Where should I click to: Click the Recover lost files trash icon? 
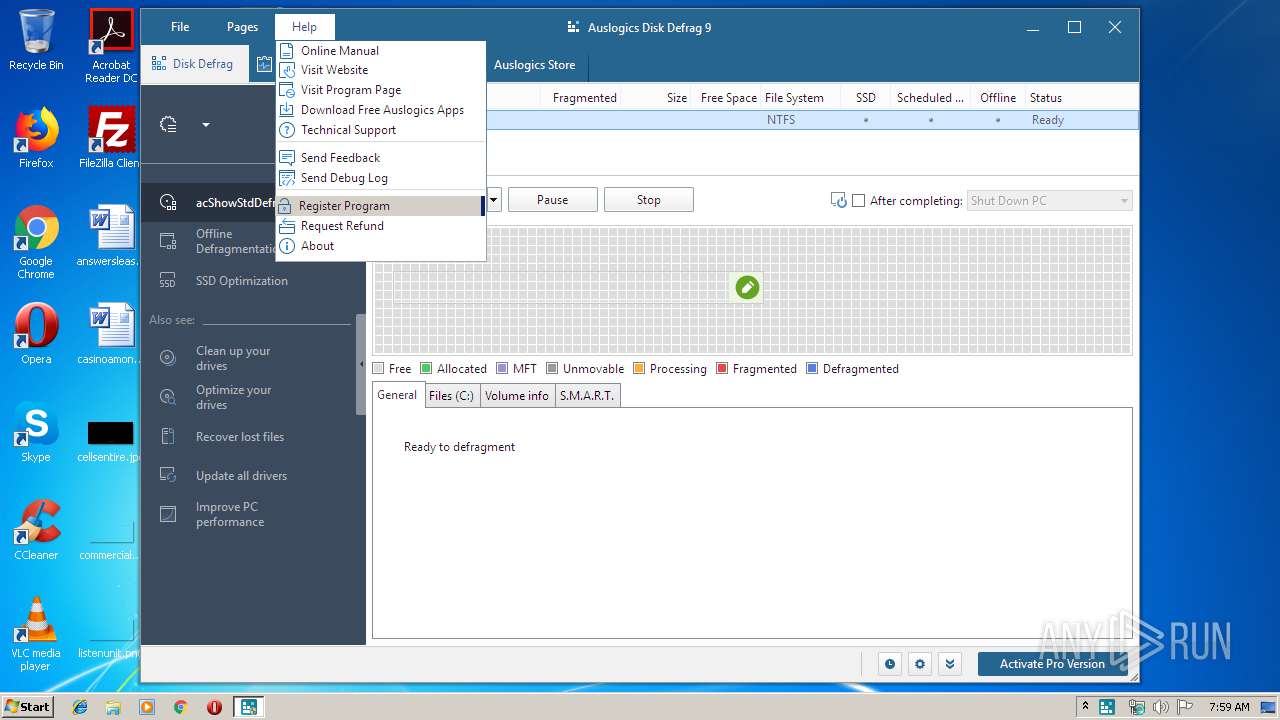169,437
